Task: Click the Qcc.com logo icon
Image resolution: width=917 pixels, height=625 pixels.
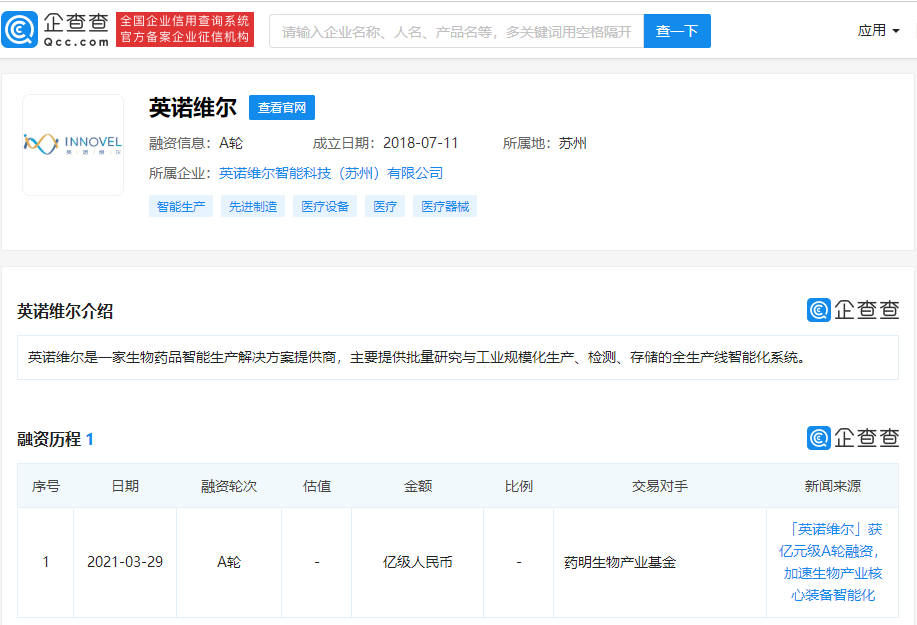Action: [x=19, y=30]
